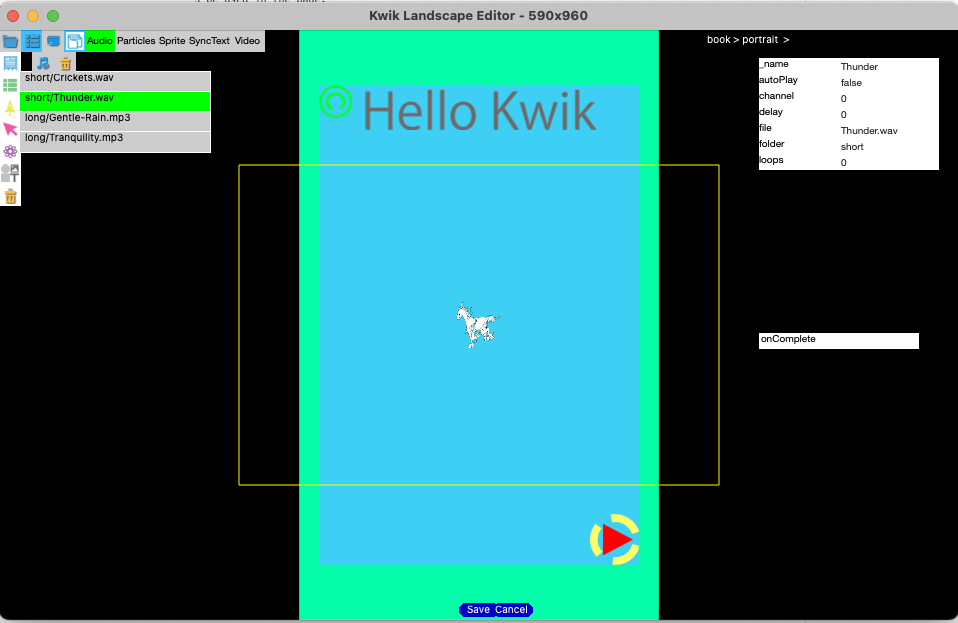Image resolution: width=958 pixels, height=623 pixels.
Task: Edit the channel value field
Action: click(844, 98)
